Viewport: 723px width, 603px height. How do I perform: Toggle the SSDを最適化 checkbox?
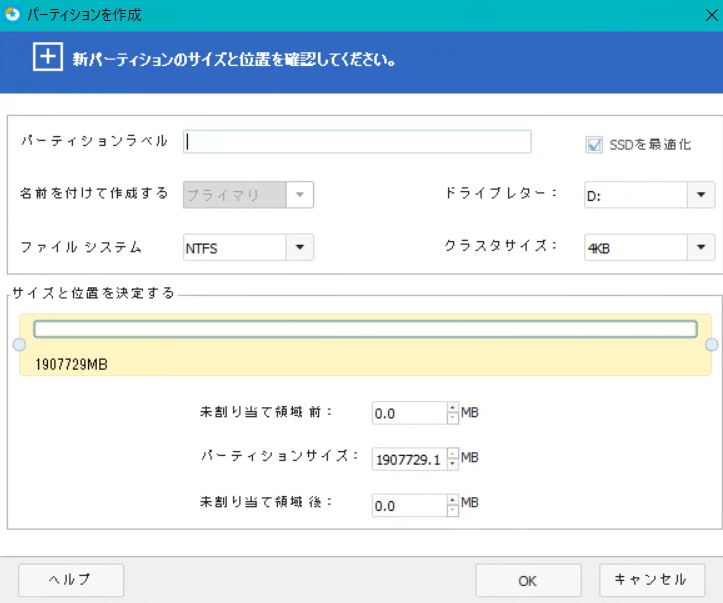click(x=594, y=145)
